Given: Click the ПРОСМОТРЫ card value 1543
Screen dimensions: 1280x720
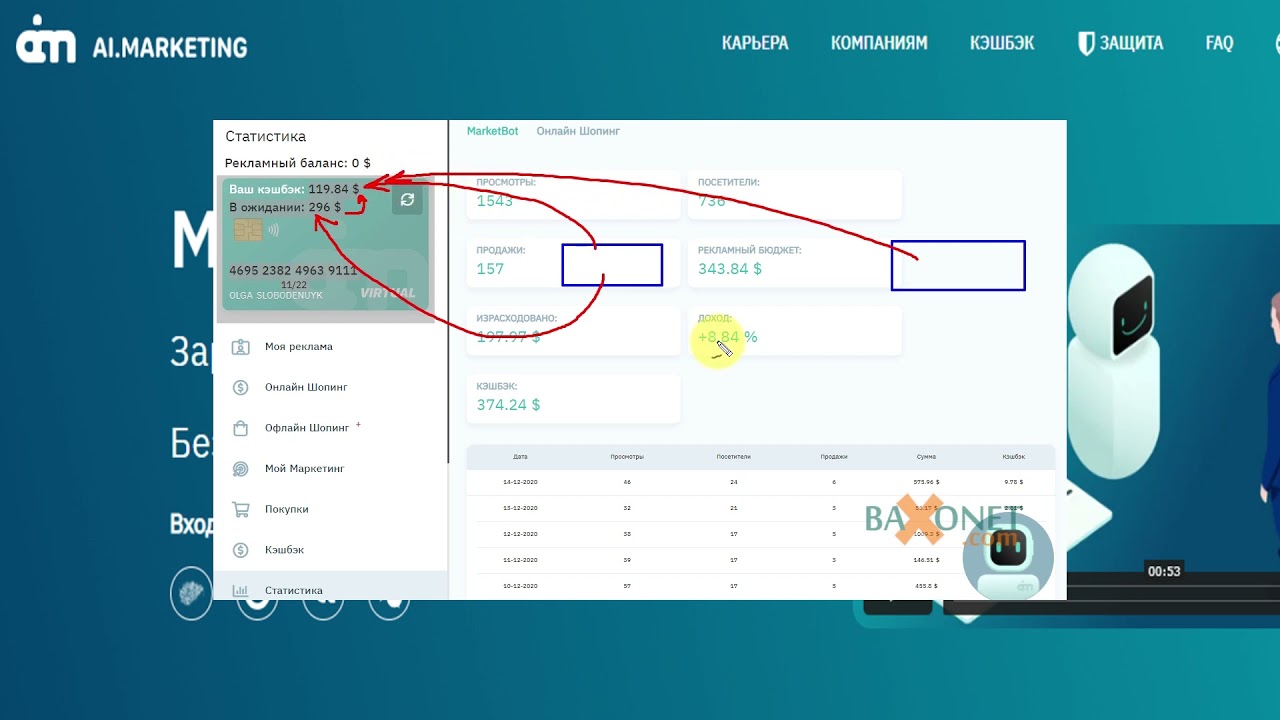Looking at the screenshot, I should pos(495,201).
